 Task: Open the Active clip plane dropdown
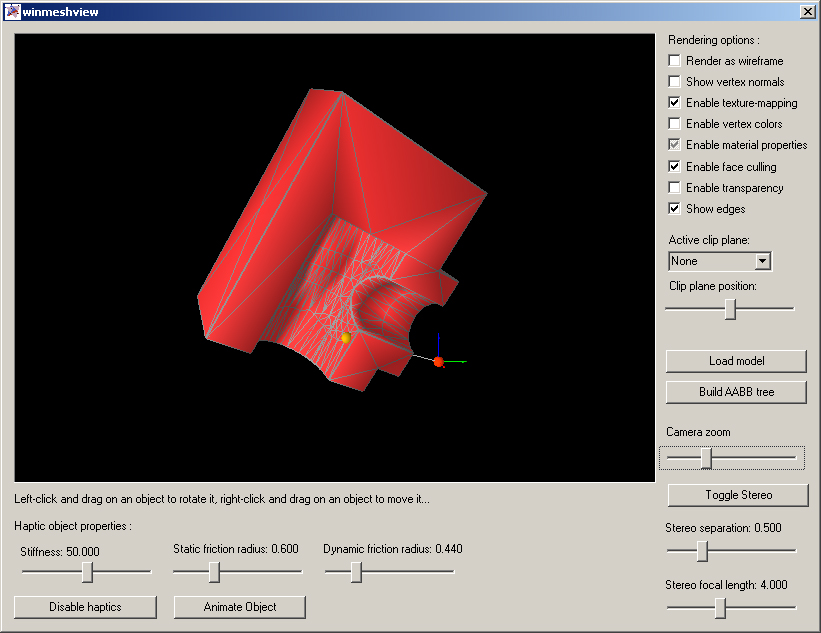[x=762, y=261]
